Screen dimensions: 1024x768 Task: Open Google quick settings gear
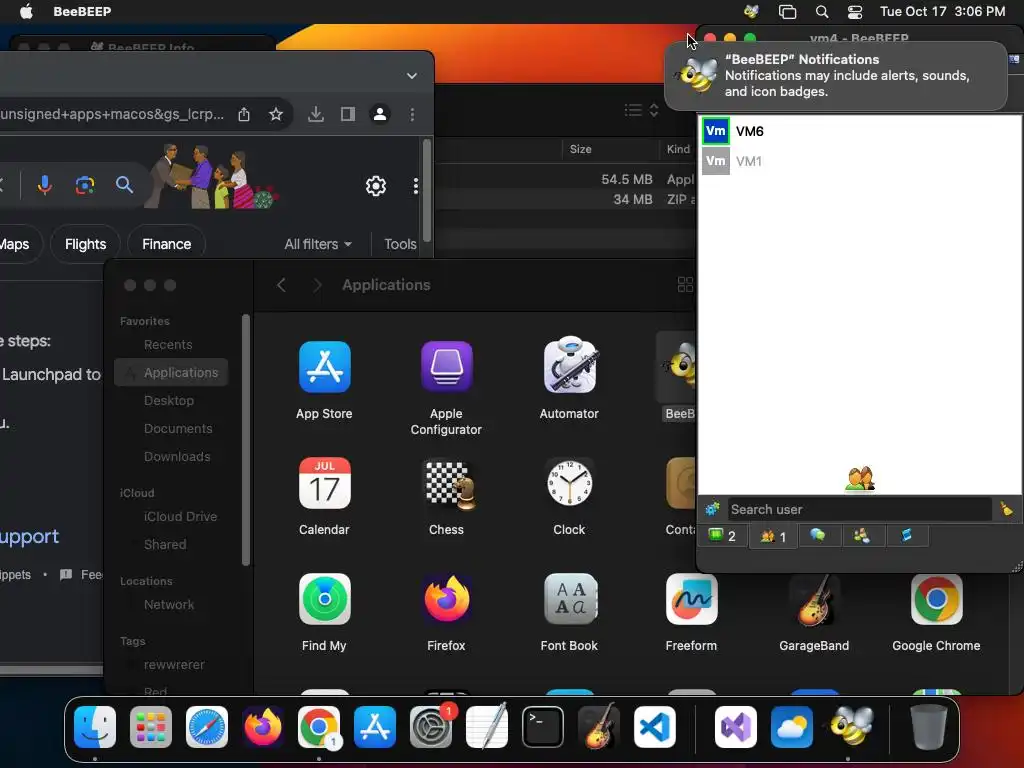(376, 186)
